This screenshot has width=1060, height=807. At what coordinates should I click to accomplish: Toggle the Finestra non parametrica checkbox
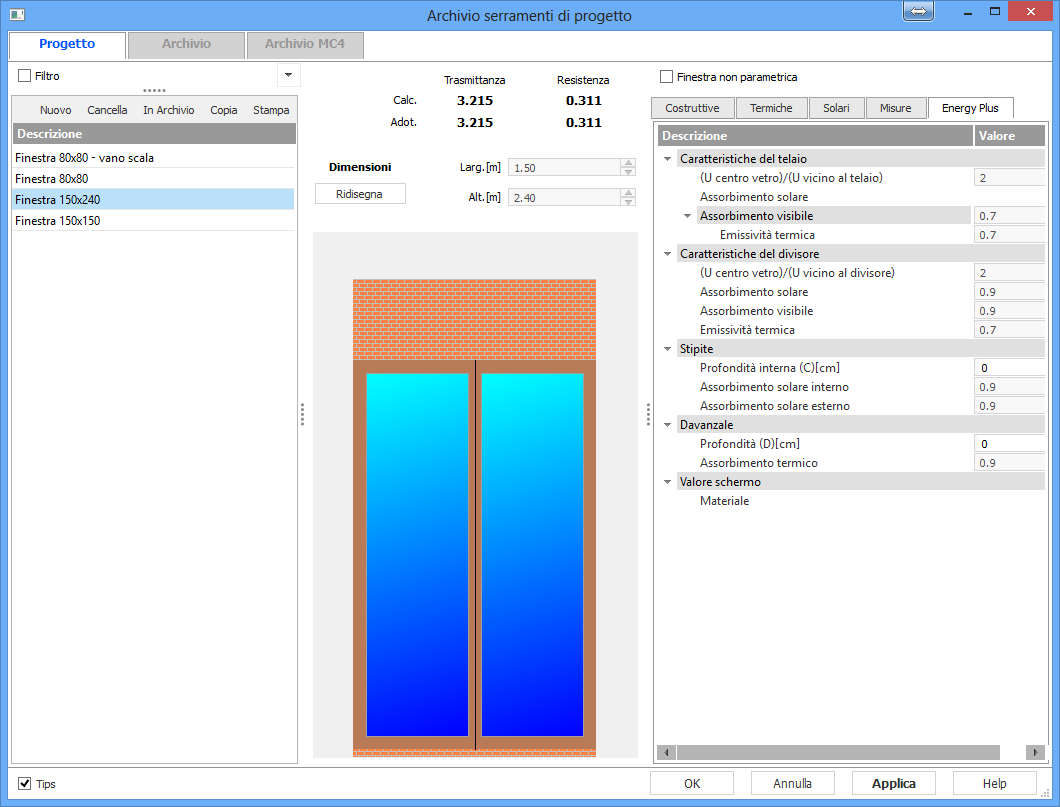(x=667, y=77)
